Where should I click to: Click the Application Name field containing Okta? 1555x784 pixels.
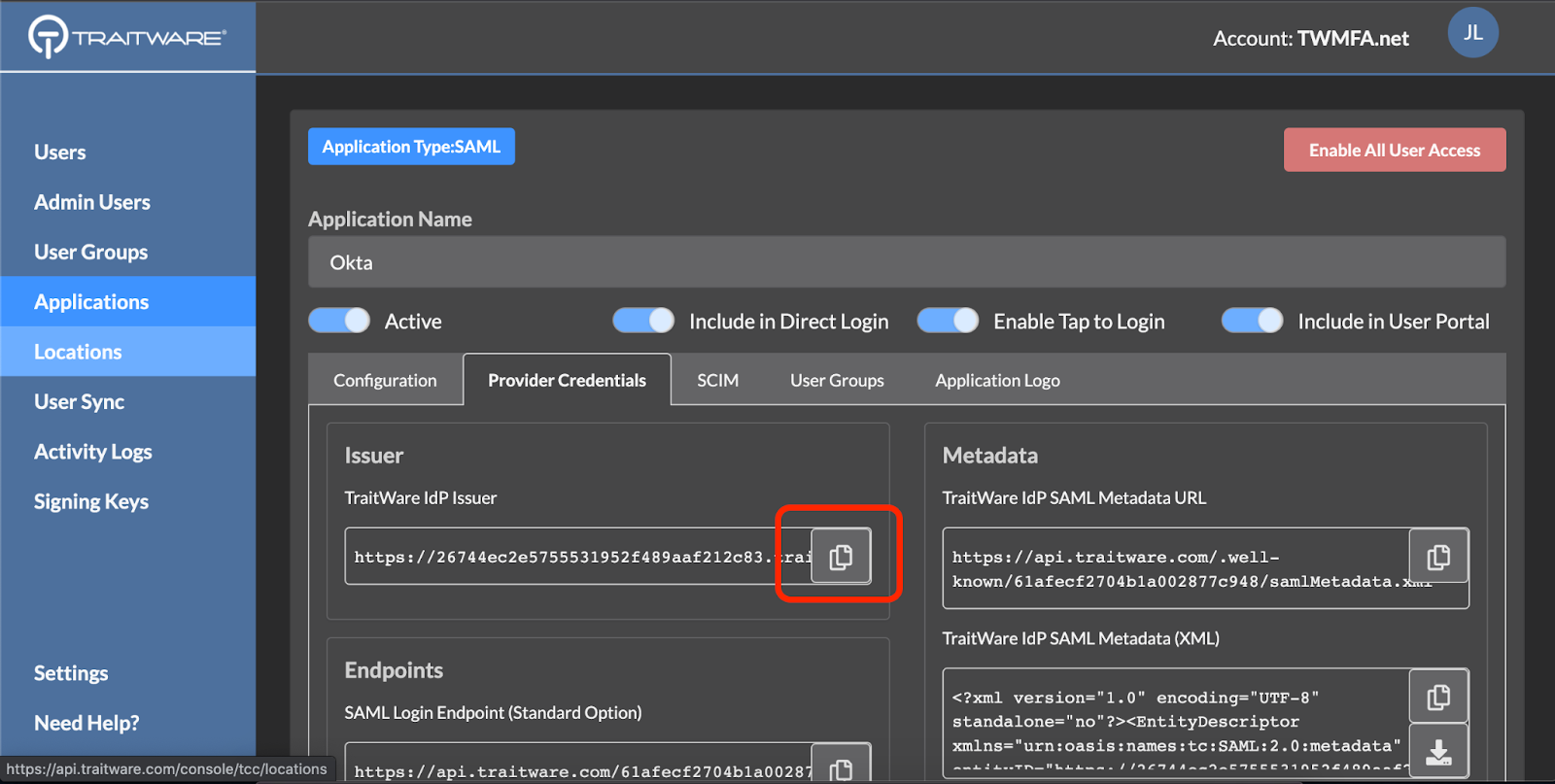(907, 262)
